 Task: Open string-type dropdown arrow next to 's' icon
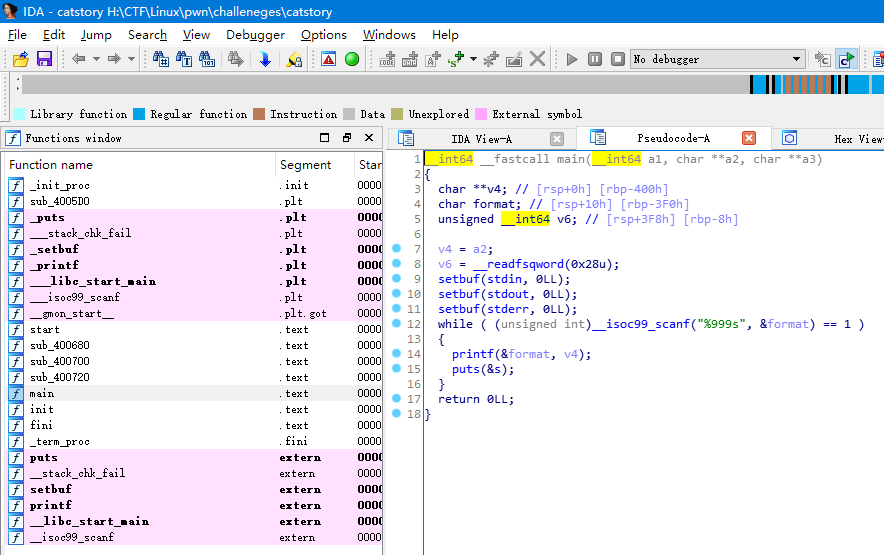(473, 59)
